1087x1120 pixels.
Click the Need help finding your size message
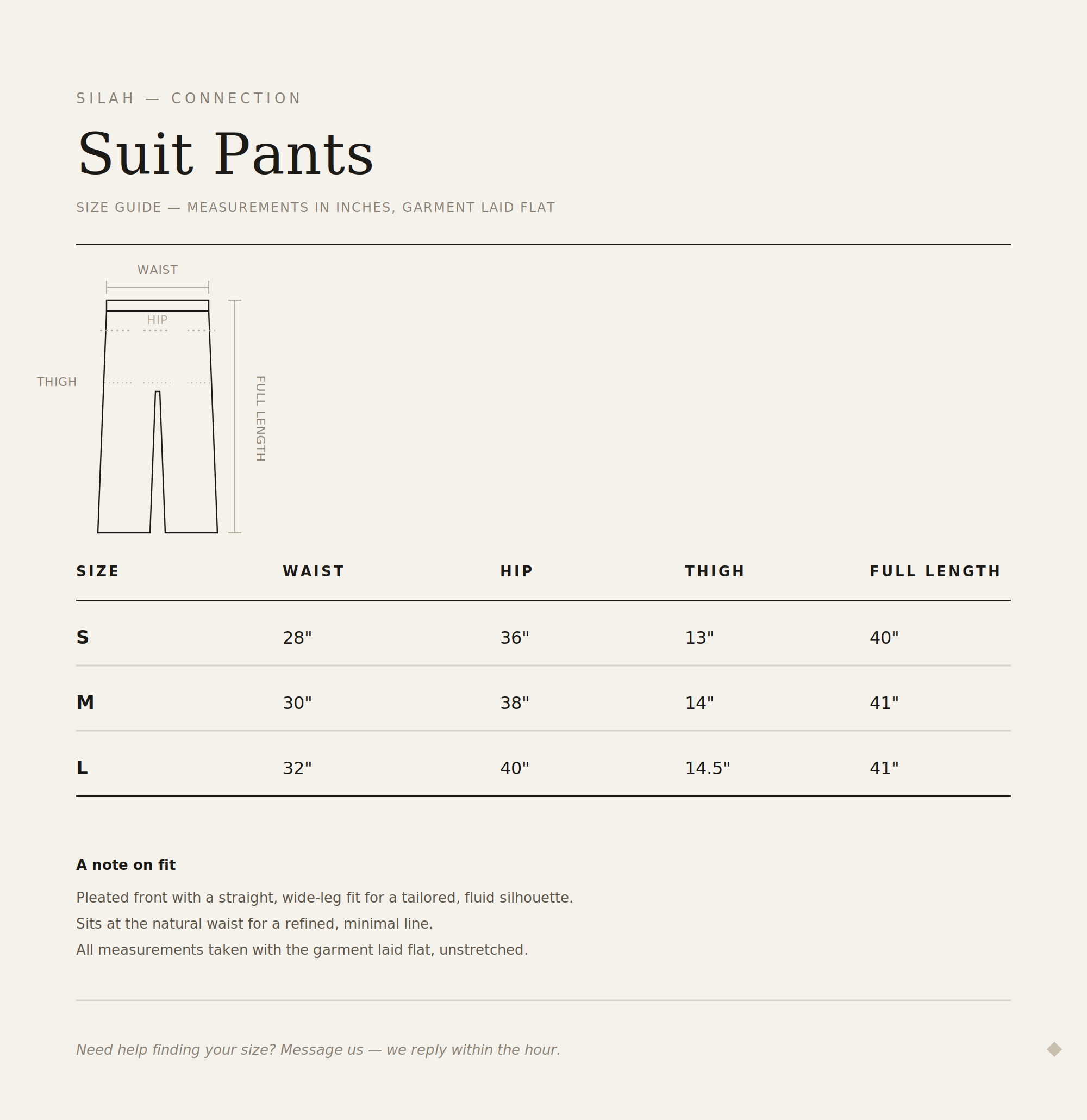pos(318,1050)
